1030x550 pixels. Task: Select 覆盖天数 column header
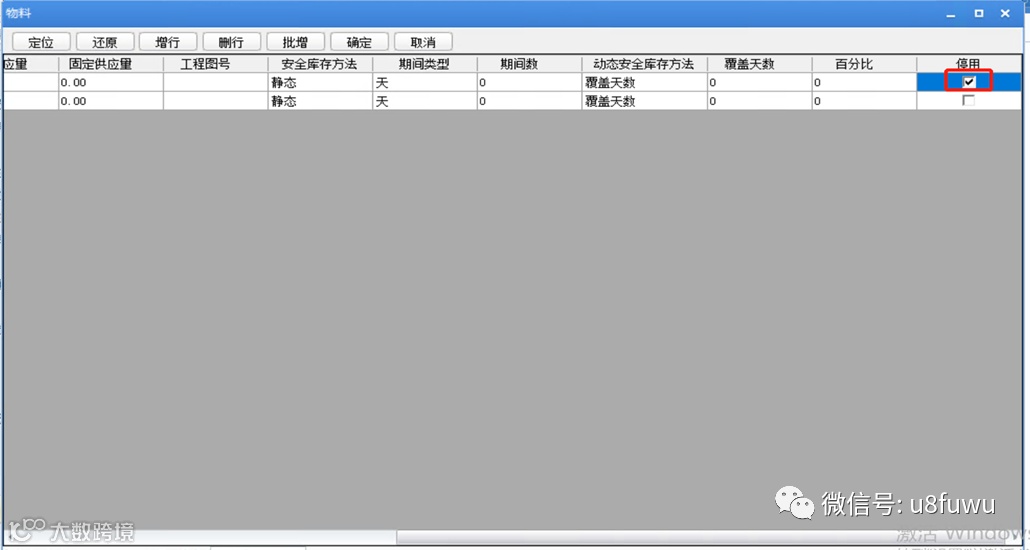point(759,64)
